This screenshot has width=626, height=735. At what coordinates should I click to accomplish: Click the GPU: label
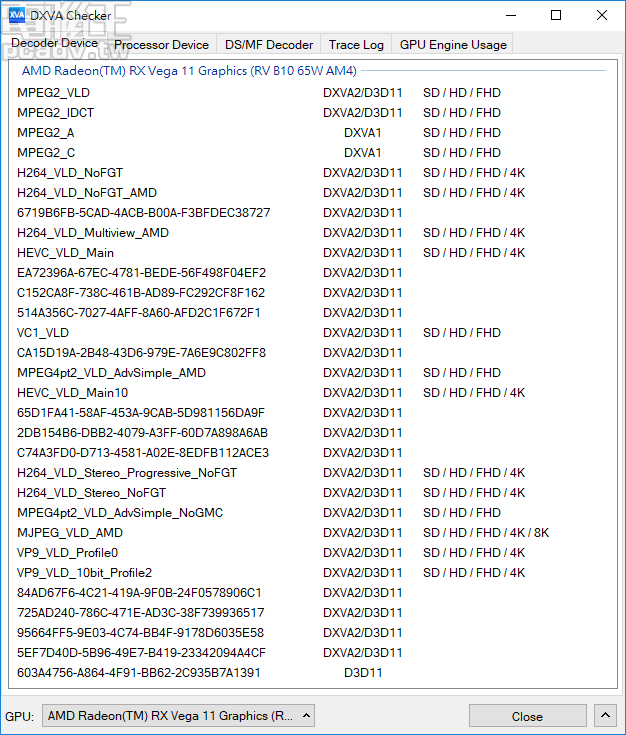coord(19,717)
